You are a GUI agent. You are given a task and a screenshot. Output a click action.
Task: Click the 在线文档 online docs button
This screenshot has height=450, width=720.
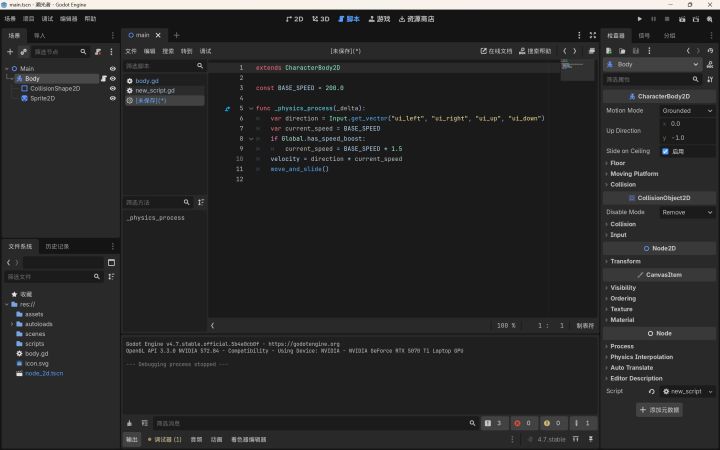[x=496, y=51]
